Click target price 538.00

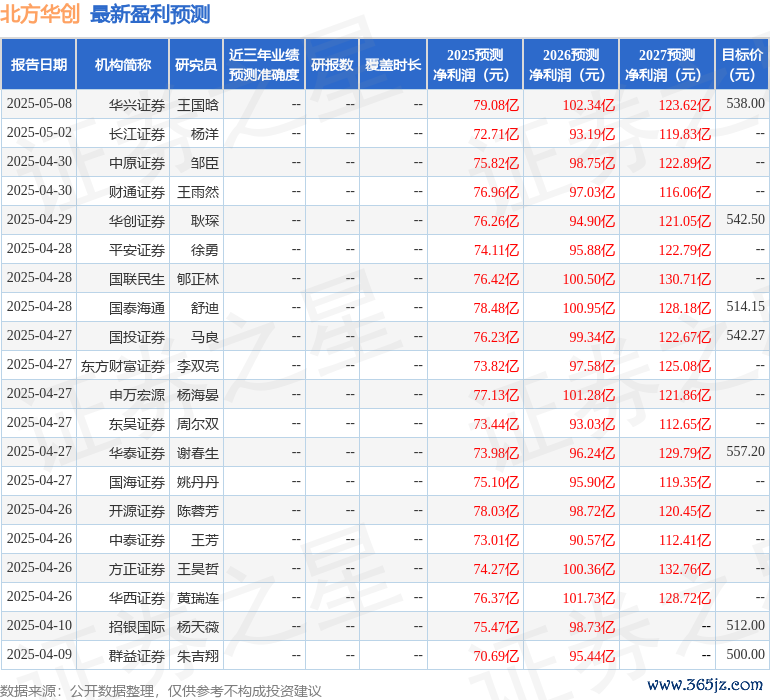(745, 103)
